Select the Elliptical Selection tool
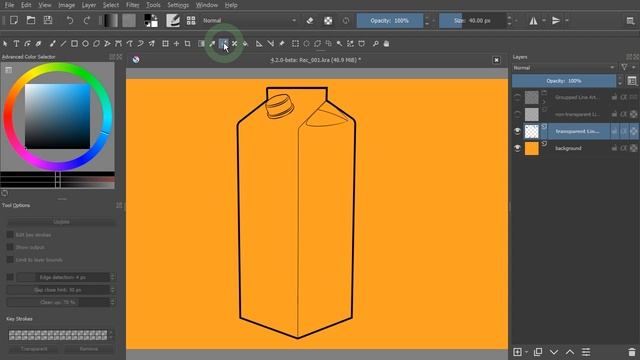Viewport: 640px width, 360px height. click(306, 44)
